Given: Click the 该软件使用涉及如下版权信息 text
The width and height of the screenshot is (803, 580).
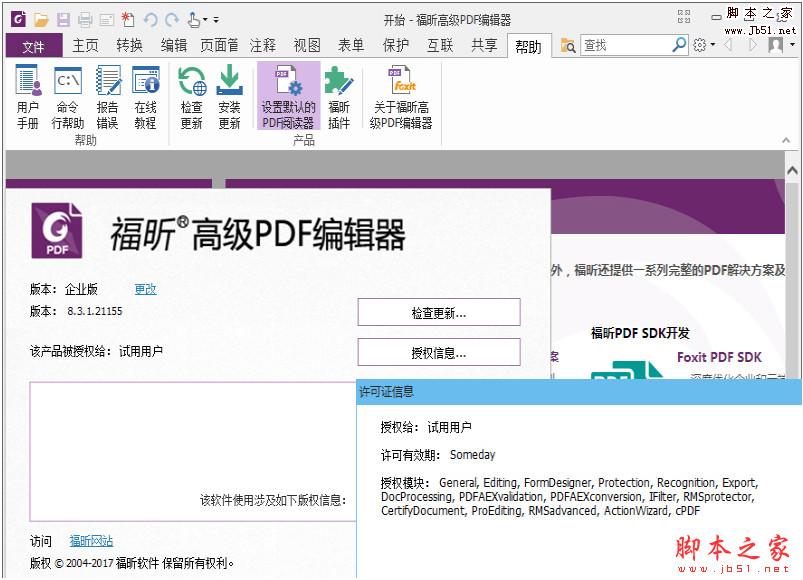Looking at the screenshot, I should (x=273, y=500).
